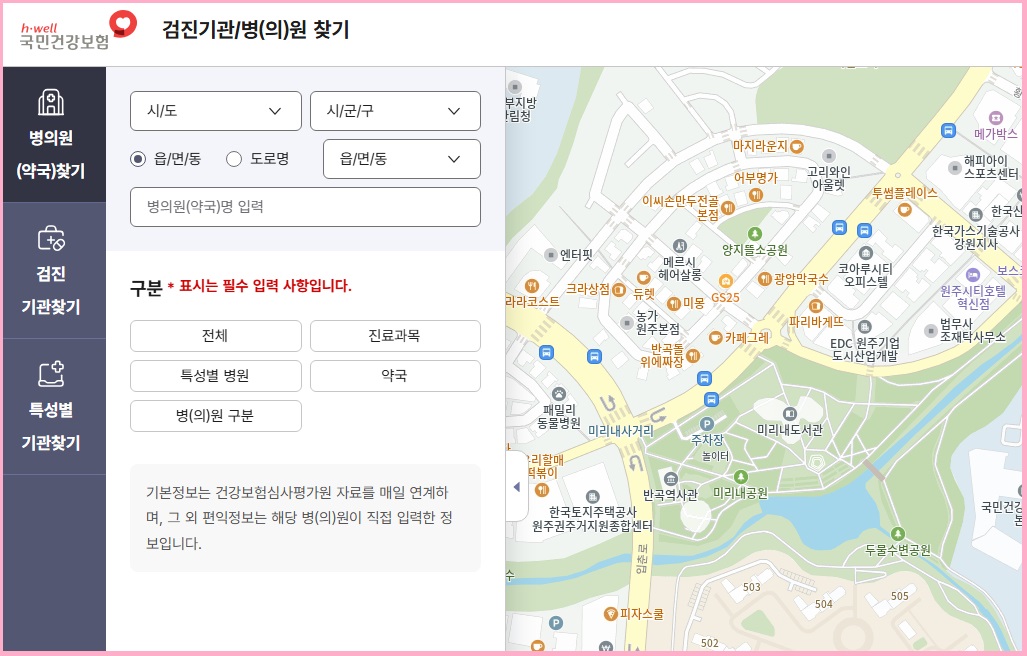
Task: Click the GS25 convenience store marker
Action: point(725,282)
